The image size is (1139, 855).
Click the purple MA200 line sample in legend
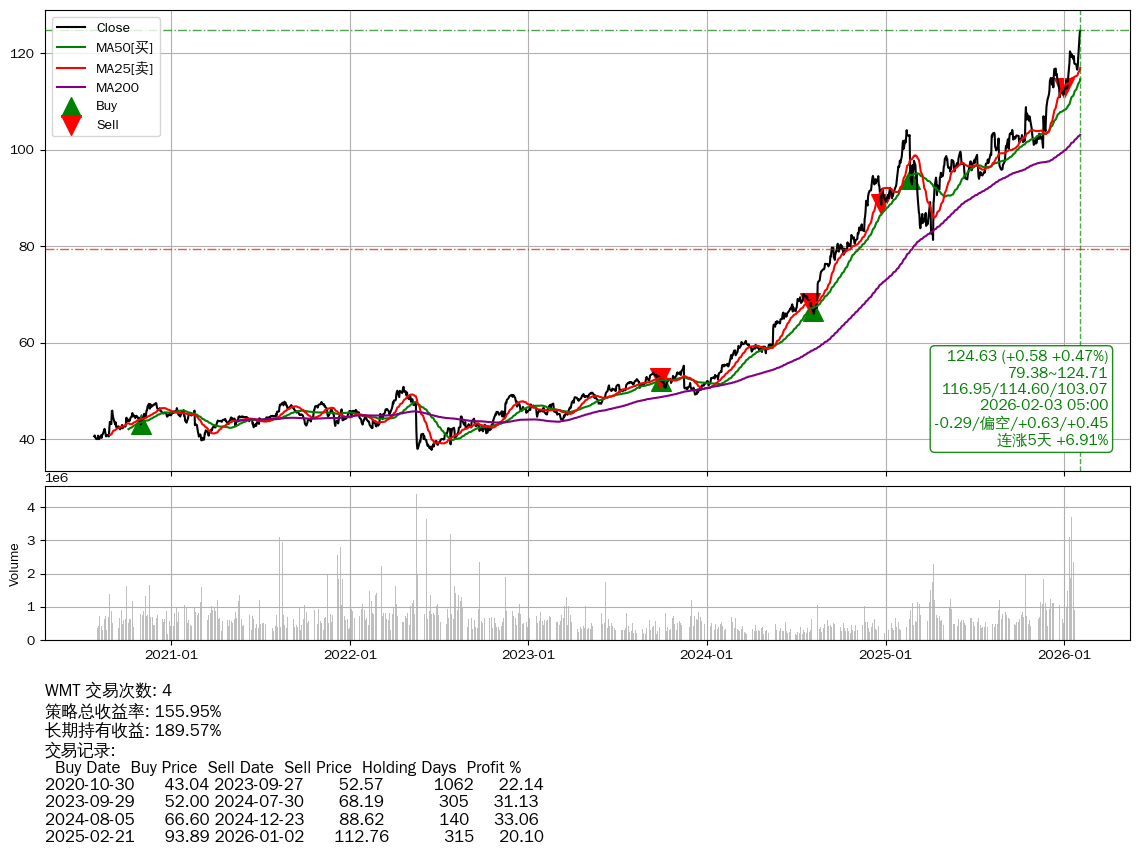(x=71, y=88)
